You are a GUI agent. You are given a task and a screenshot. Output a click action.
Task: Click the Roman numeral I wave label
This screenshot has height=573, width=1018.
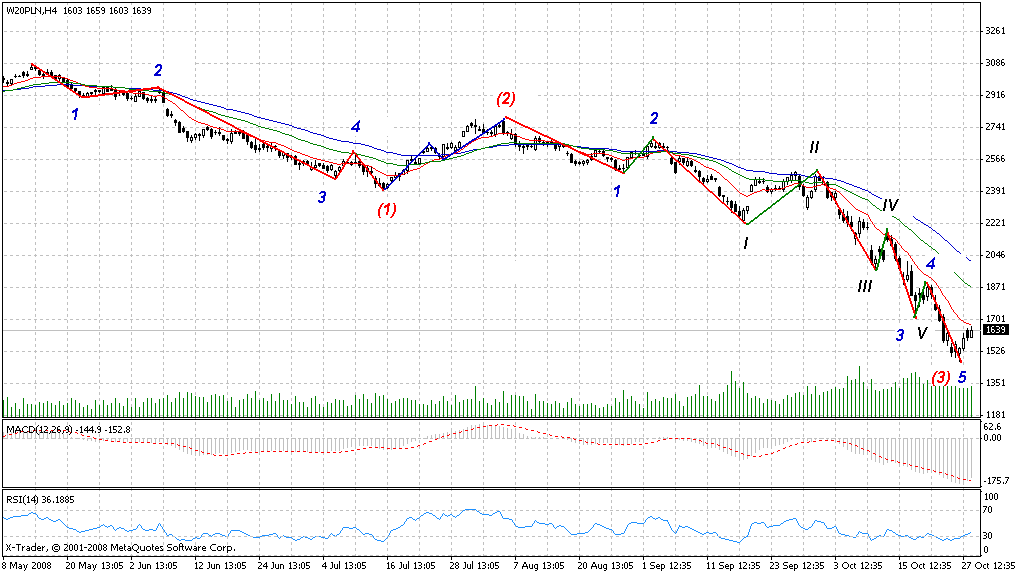(746, 243)
